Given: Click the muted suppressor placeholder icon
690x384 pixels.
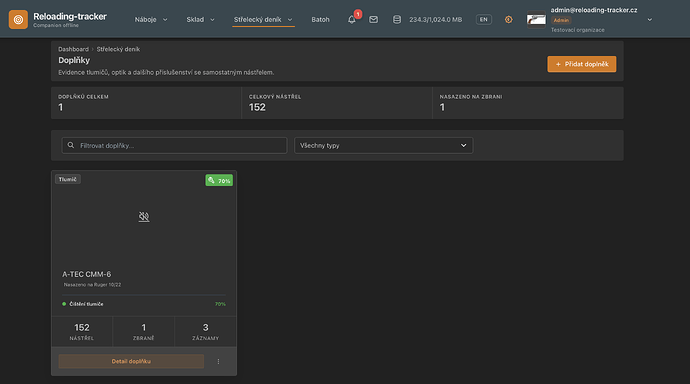Looking at the screenshot, I should [144, 216].
